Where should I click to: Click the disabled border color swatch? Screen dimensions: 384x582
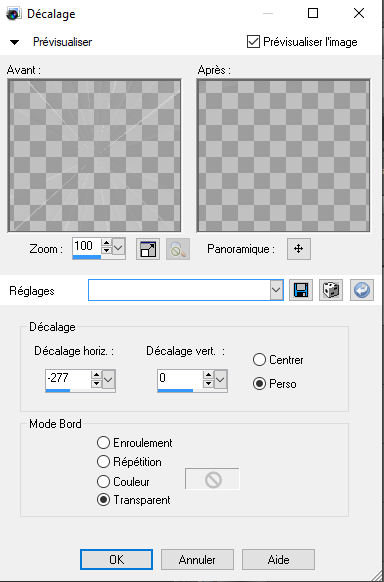[213, 480]
